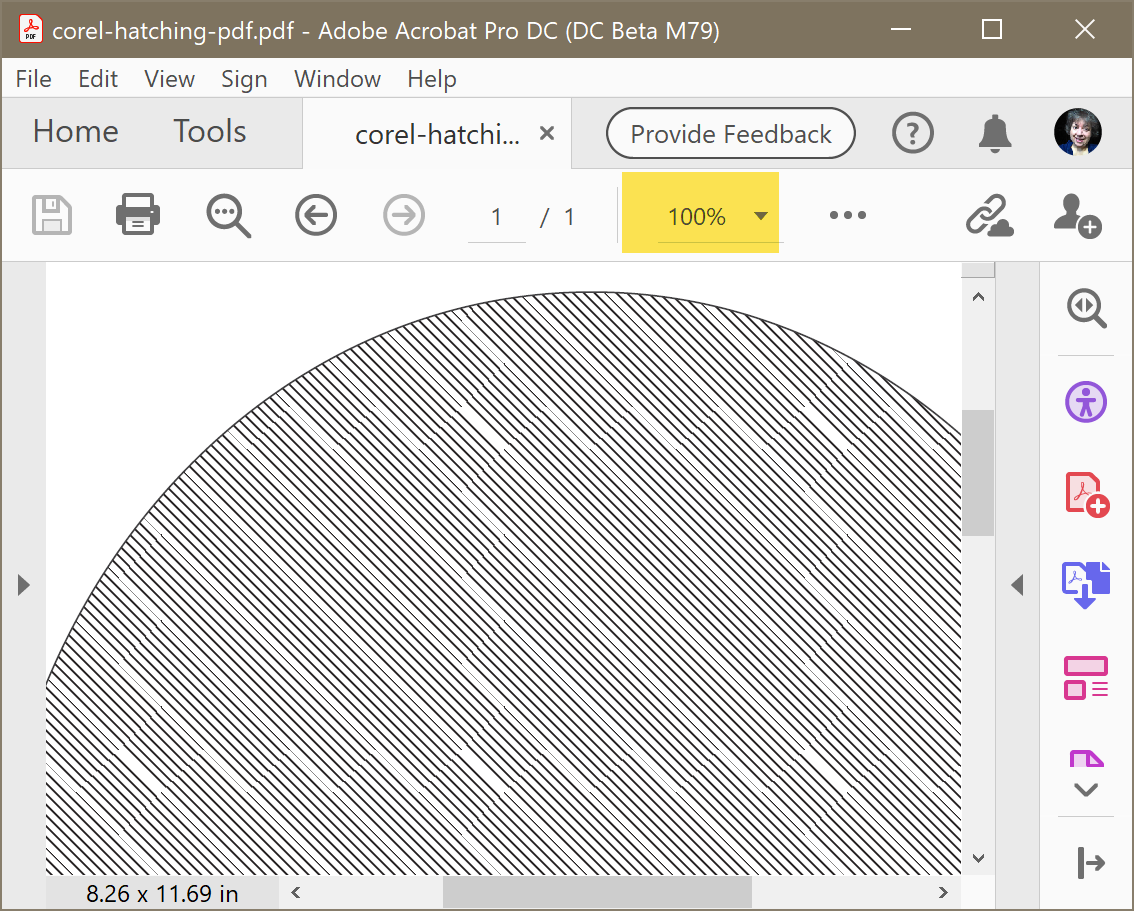
Task: Open the accessibility tool in right pane
Action: point(1086,401)
